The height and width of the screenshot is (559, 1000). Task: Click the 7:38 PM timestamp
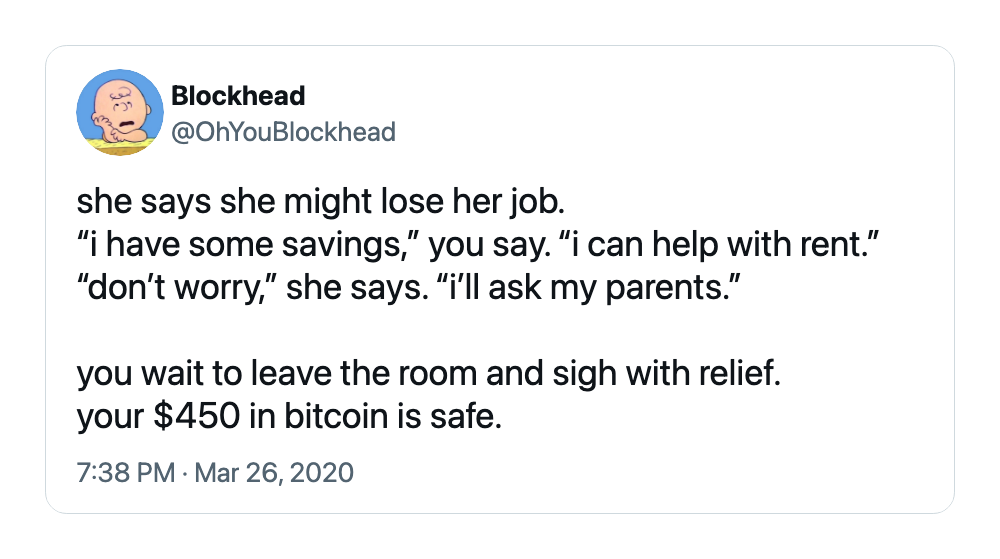point(126,473)
